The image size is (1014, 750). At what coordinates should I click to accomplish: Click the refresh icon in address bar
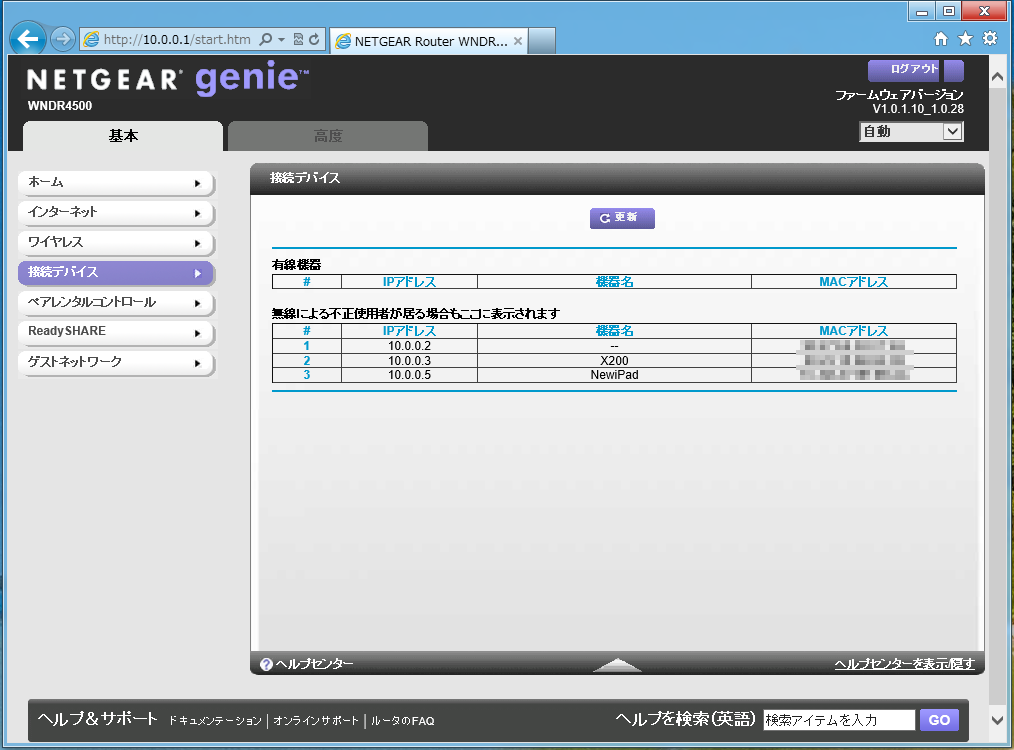click(314, 40)
